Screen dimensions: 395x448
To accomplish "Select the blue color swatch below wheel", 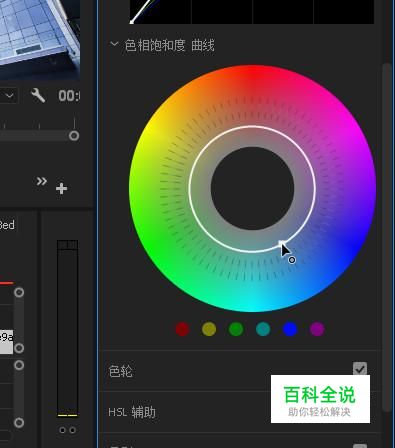I will click(x=290, y=329).
